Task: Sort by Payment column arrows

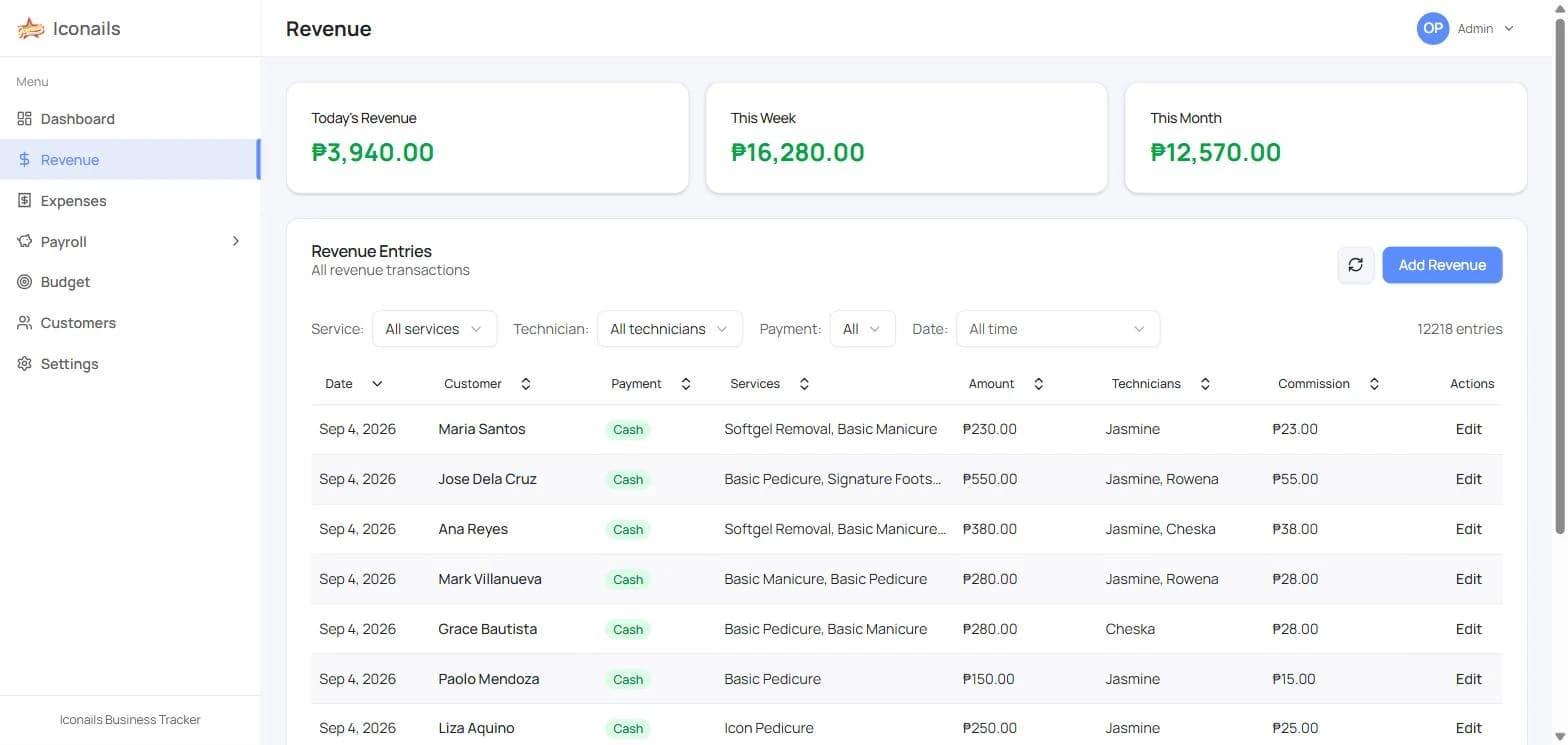Action: 686,384
